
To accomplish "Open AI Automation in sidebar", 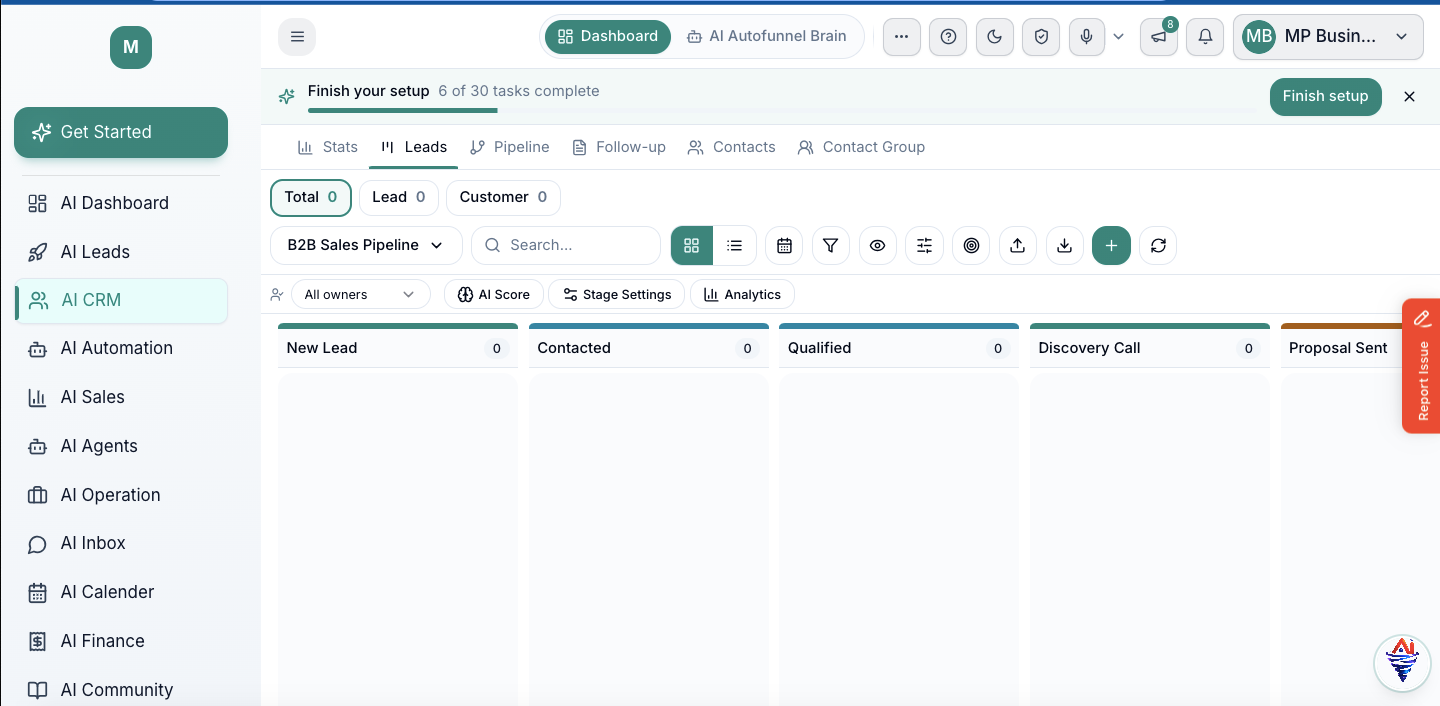I will pos(121,348).
